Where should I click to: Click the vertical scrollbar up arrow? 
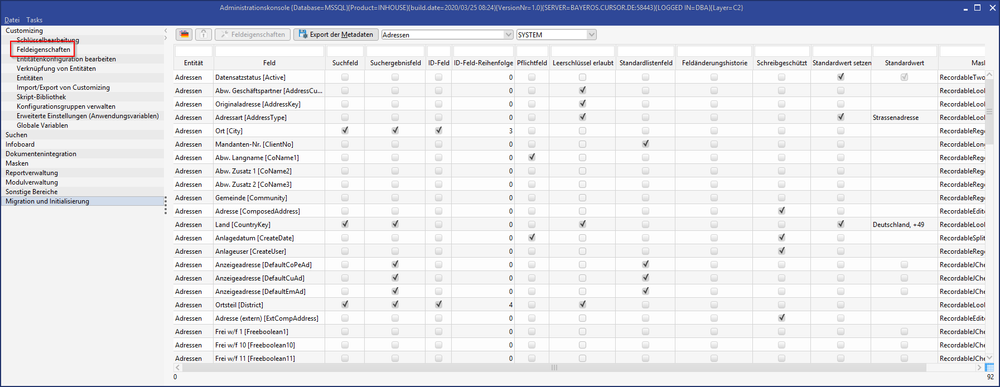989,76
